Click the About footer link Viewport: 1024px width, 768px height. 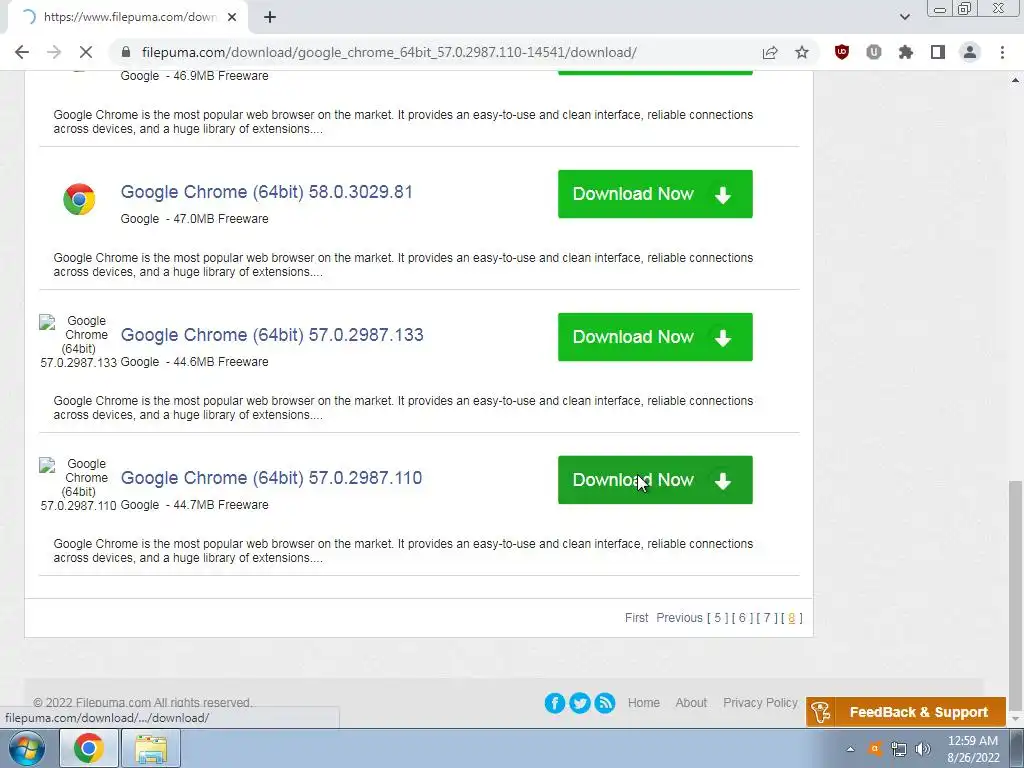pos(691,703)
